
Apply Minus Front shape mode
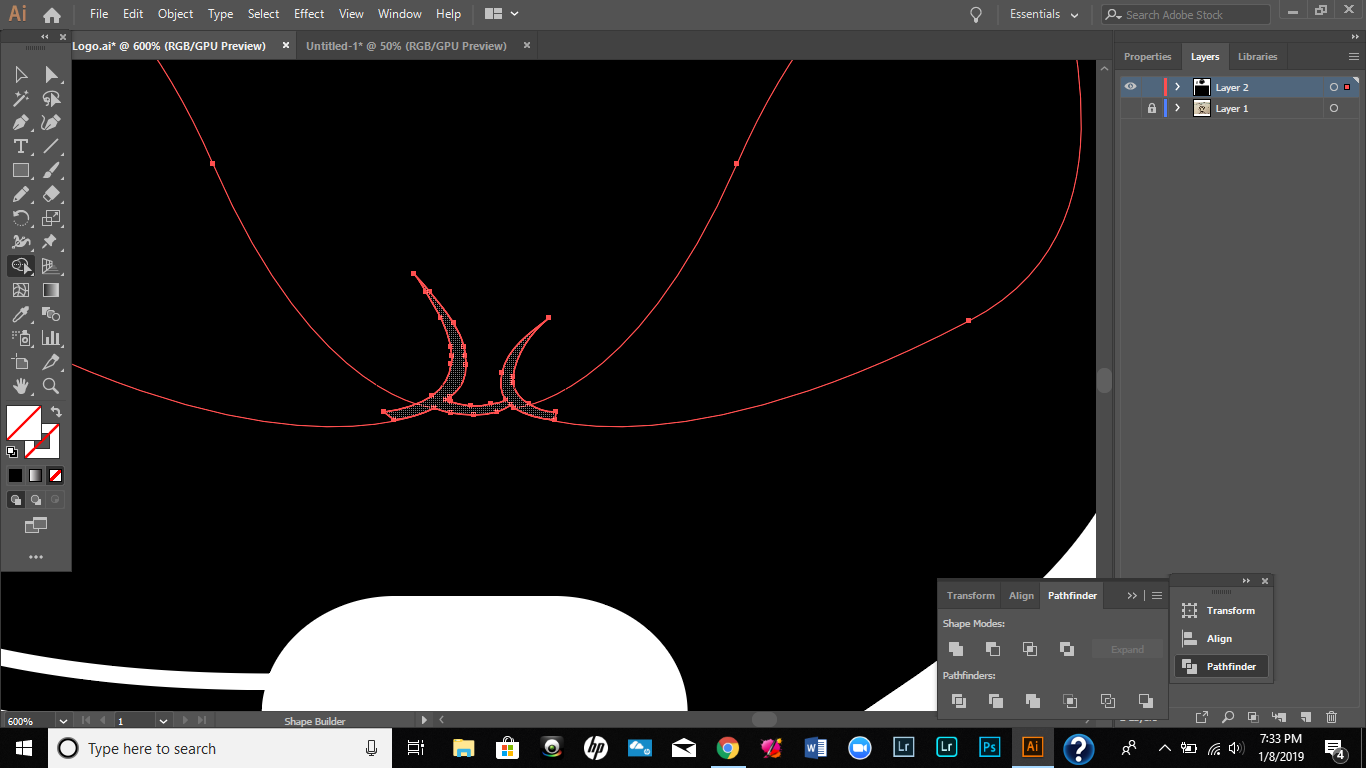[992, 648]
